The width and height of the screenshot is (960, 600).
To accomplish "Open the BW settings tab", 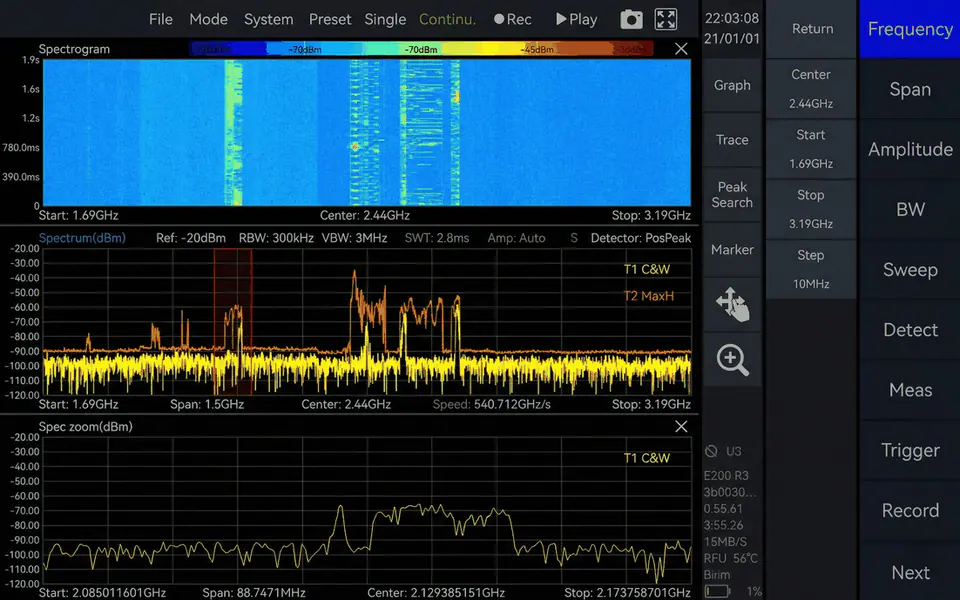I will 910,209.
